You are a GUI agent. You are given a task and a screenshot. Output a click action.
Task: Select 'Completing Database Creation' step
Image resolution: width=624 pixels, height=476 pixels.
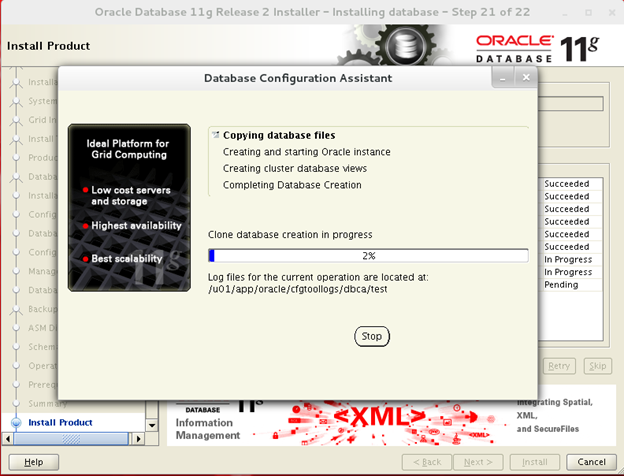pos(292,185)
